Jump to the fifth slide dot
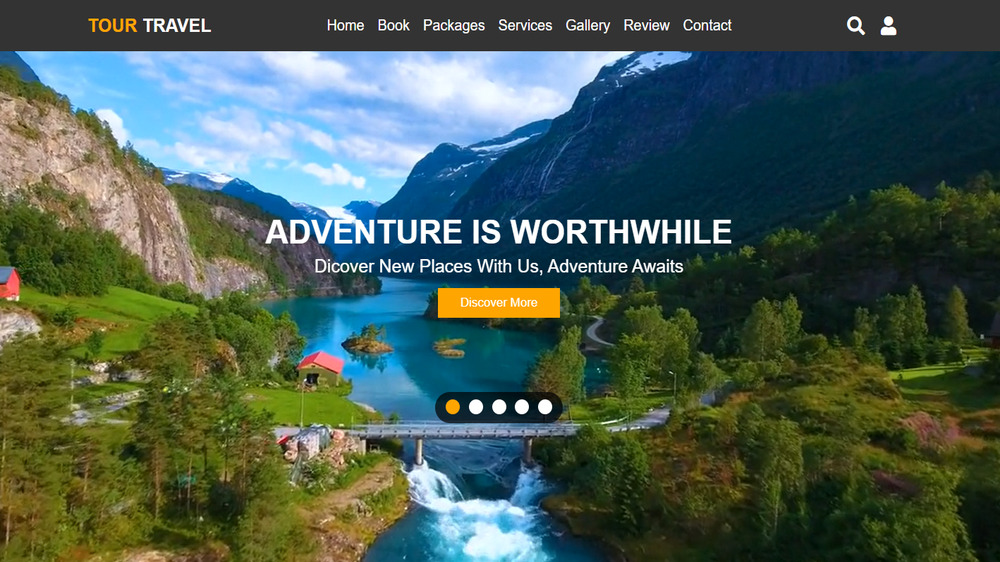The height and width of the screenshot is (562, 1000). [545, 407]
